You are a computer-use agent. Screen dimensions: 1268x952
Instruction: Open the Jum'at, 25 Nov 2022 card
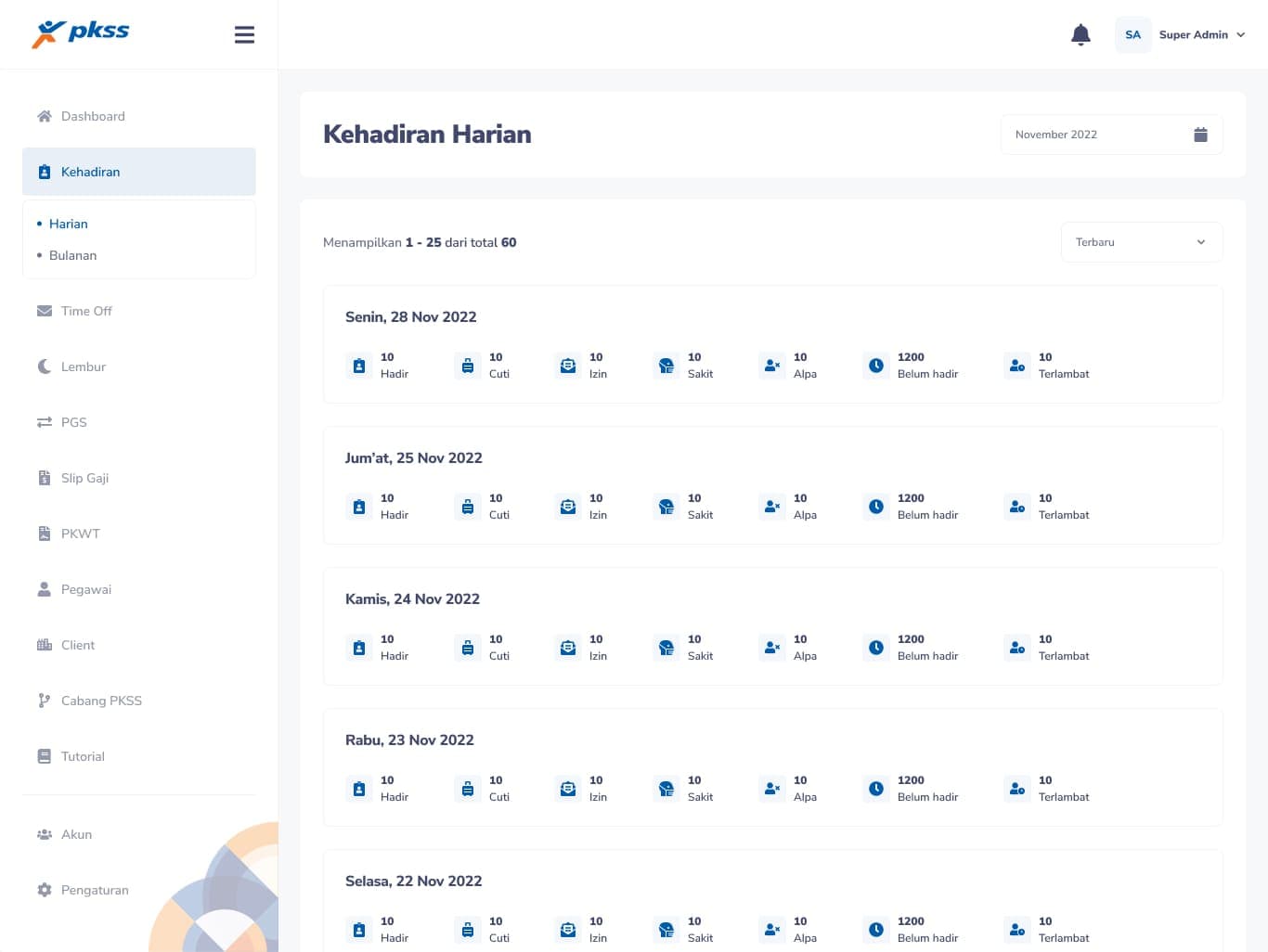772,485
